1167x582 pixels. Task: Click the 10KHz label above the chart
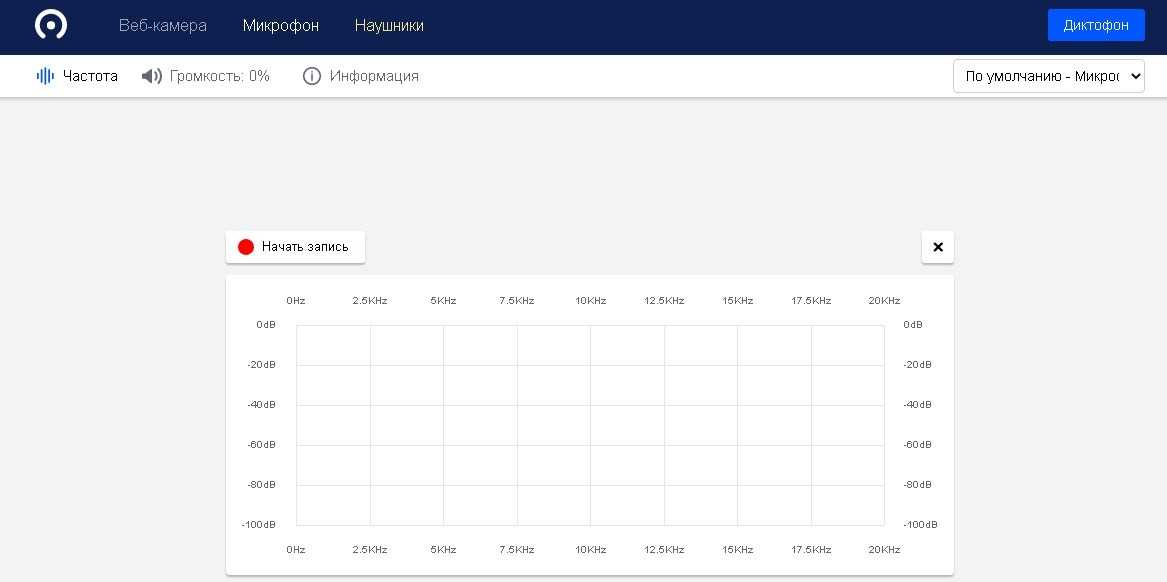(x=590, y=301)
